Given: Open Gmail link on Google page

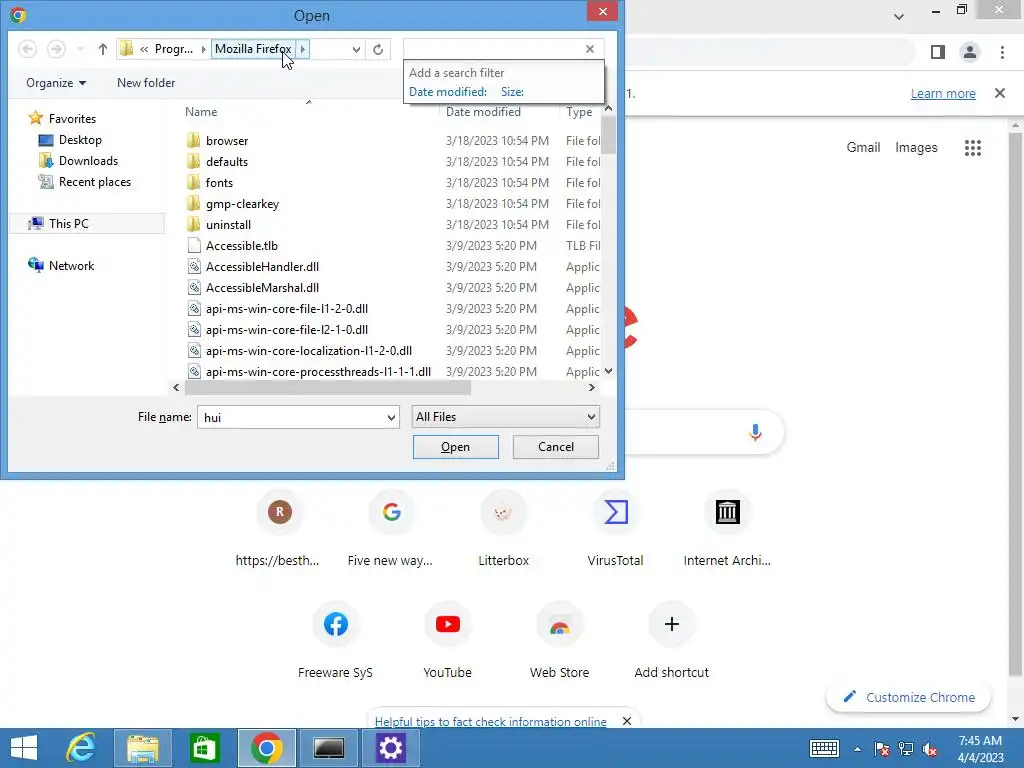Looking at the screenshot, I should (863, 148).
